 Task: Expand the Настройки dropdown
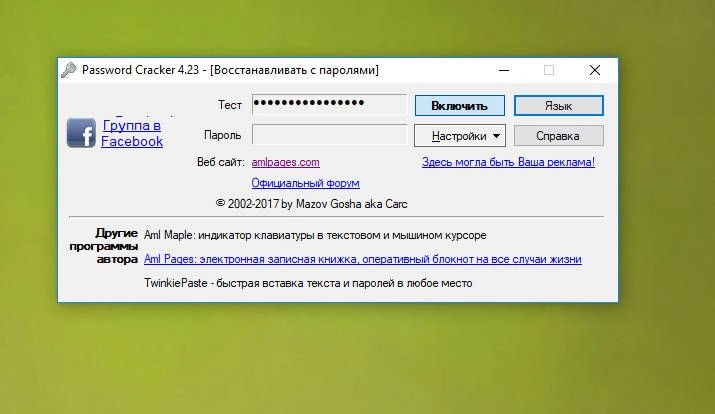pos(460,136)
